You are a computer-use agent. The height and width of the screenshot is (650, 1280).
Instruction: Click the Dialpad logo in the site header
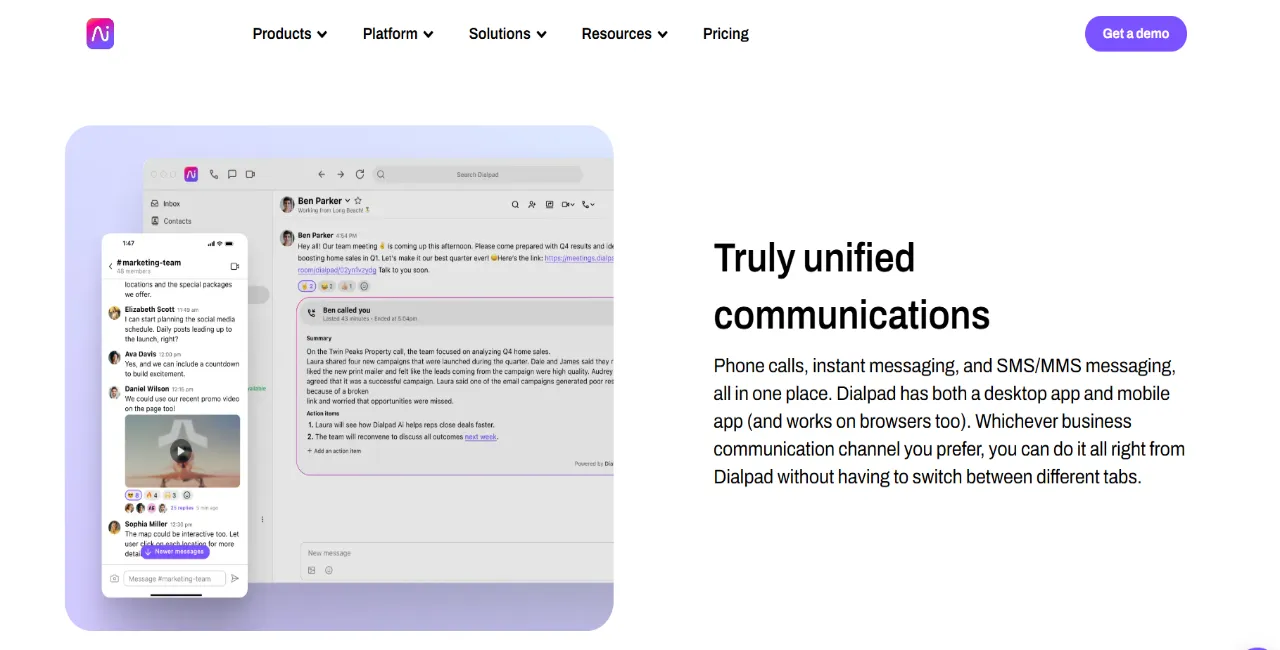coord(100,33)
